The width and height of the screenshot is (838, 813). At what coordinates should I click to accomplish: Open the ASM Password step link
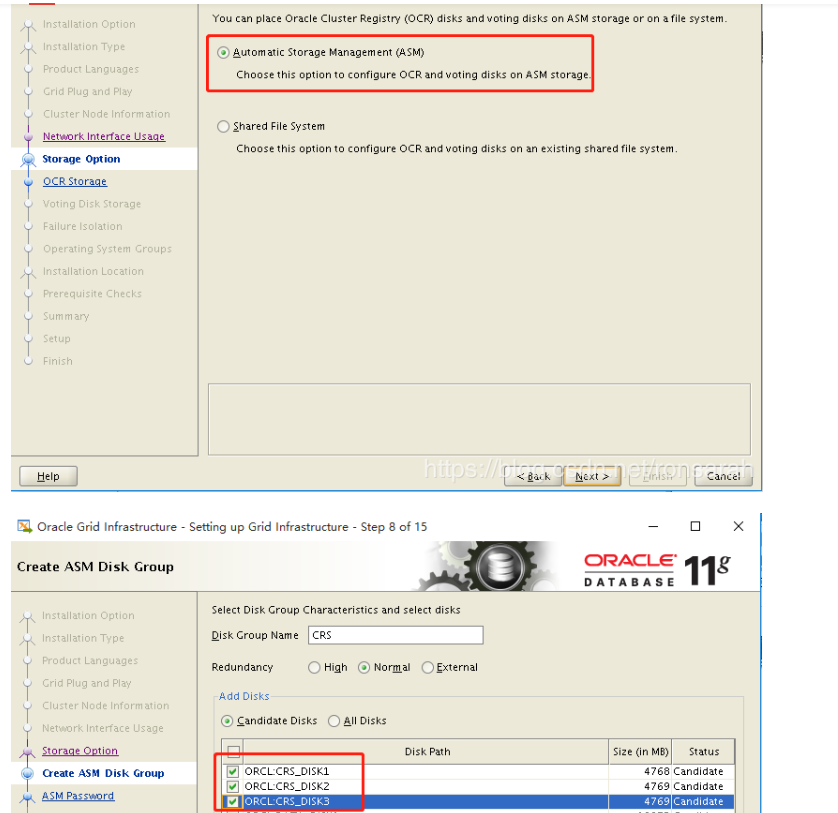click(x=78, y=795)
